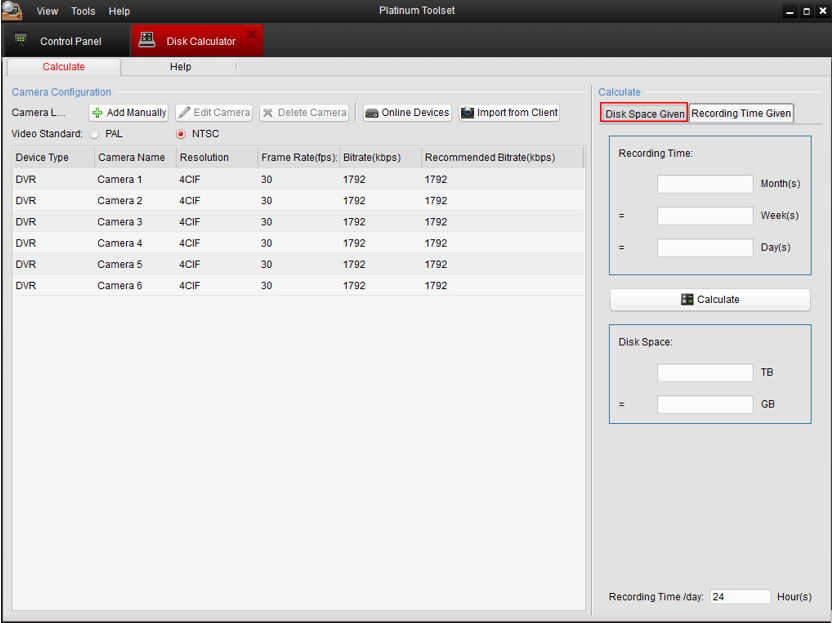
Task: Open the View menu
Action: click(x=47, y=11)
